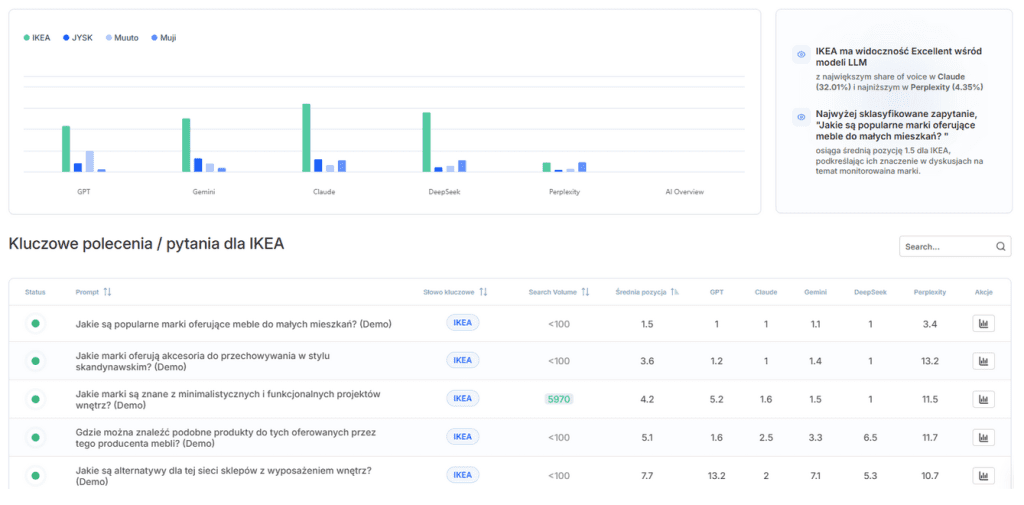Toggle IKEA series in chart legend

tap(37, 38)
